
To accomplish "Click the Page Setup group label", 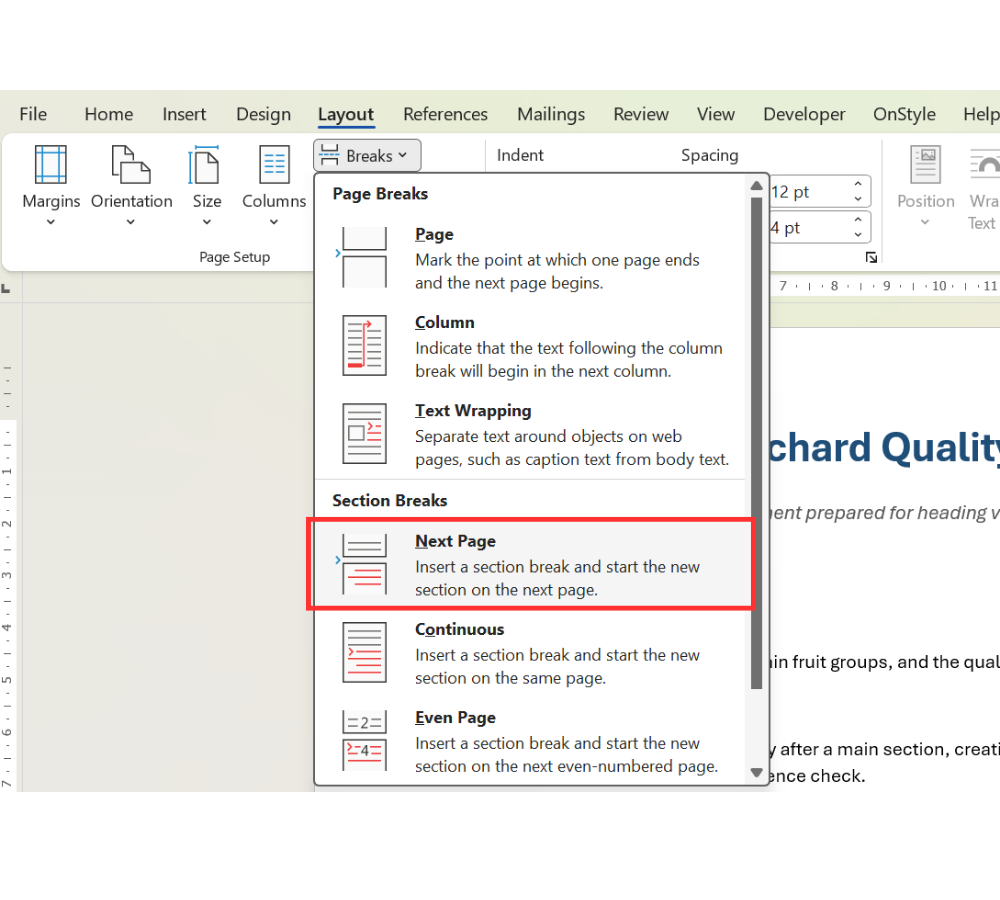I will pos(235,257).
